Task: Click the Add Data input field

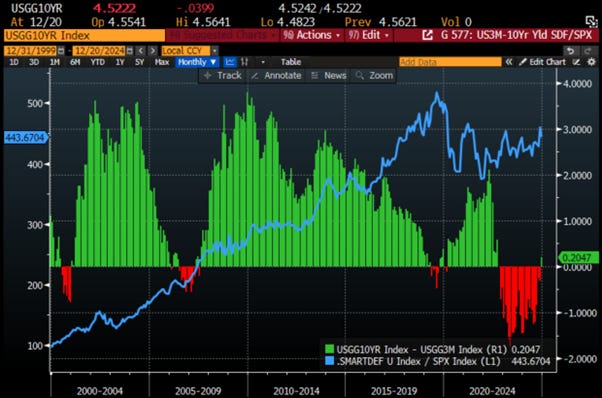Action: tap(450, 62)
